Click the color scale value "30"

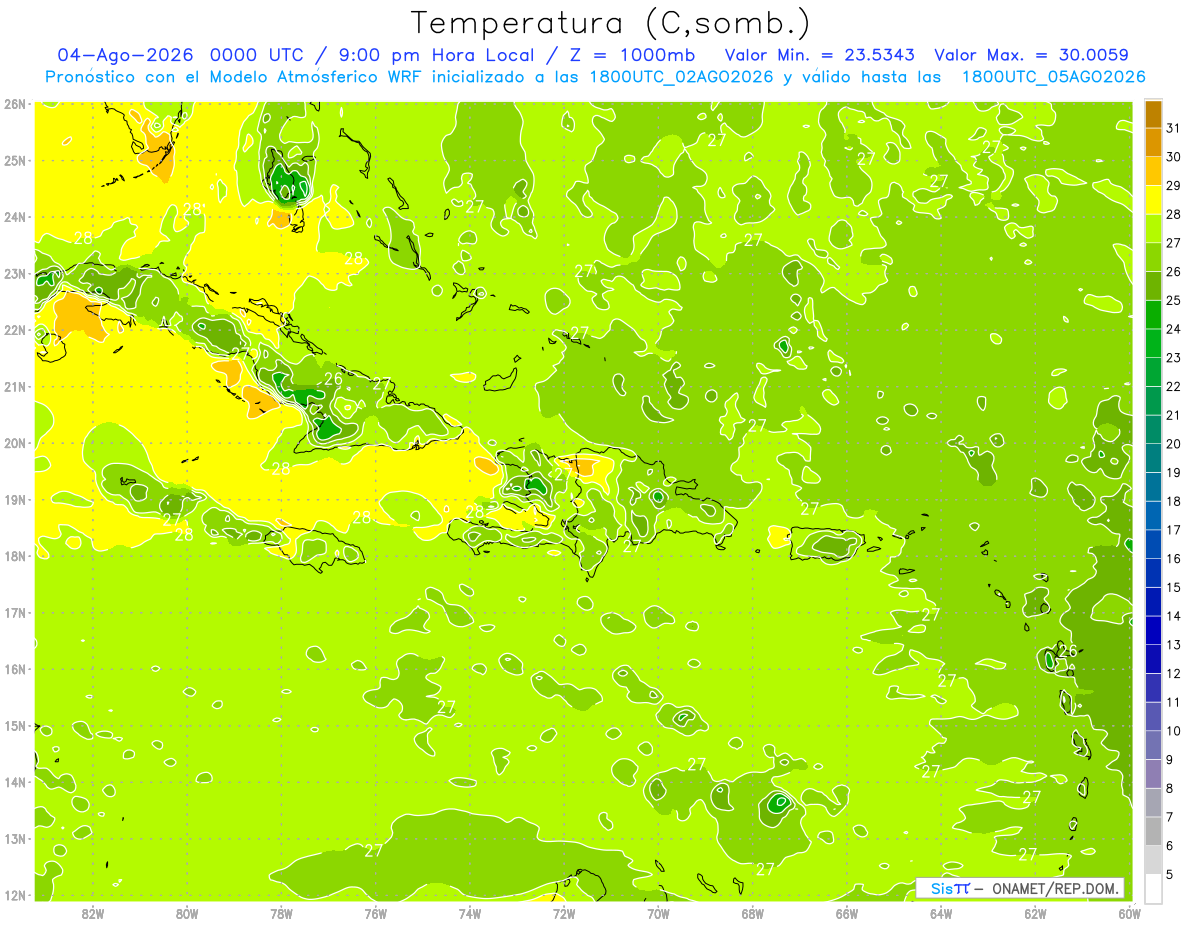[x=1174, y=157]
